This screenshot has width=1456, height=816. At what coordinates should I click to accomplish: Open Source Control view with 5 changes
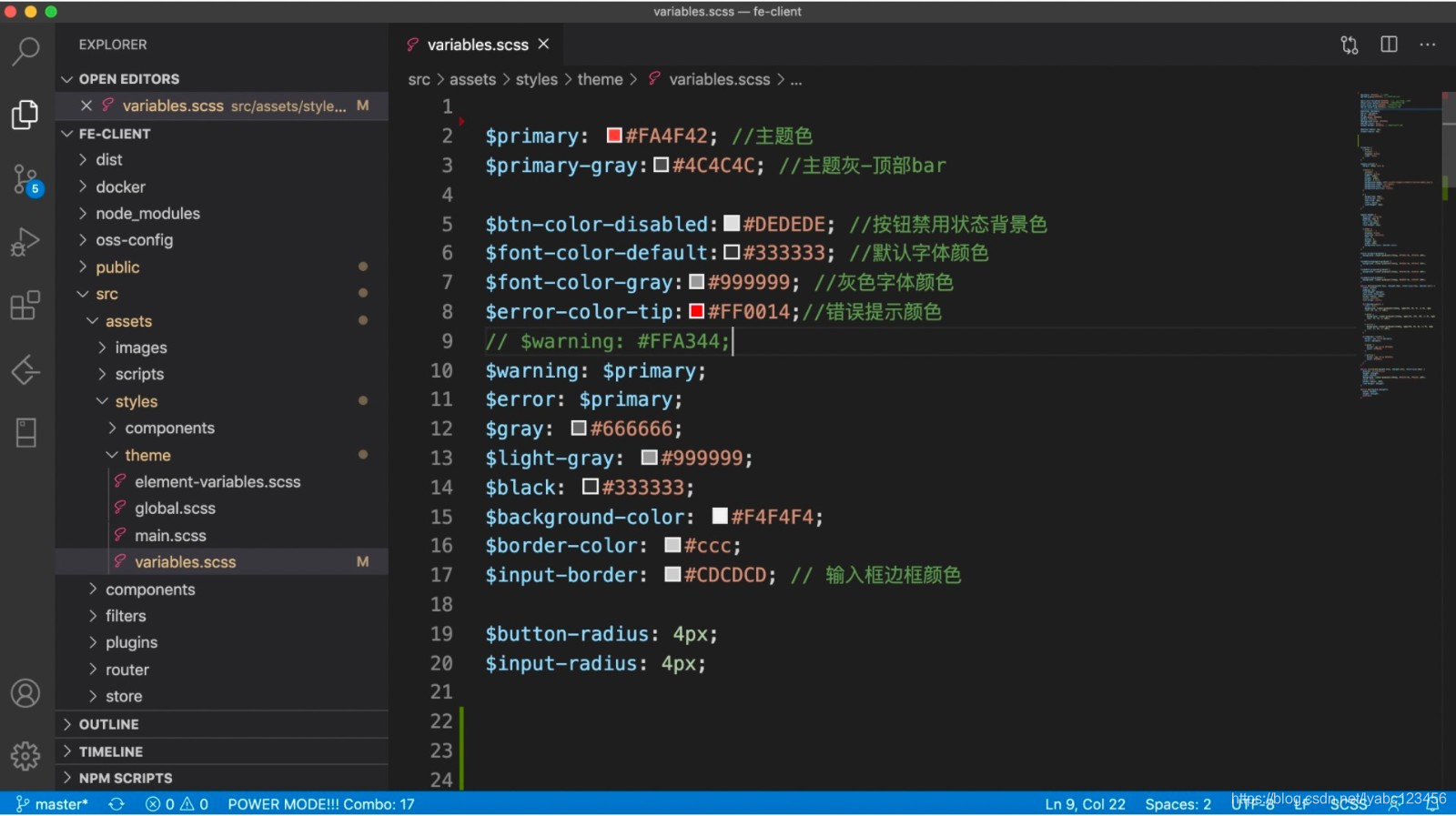tap(25, 179)
